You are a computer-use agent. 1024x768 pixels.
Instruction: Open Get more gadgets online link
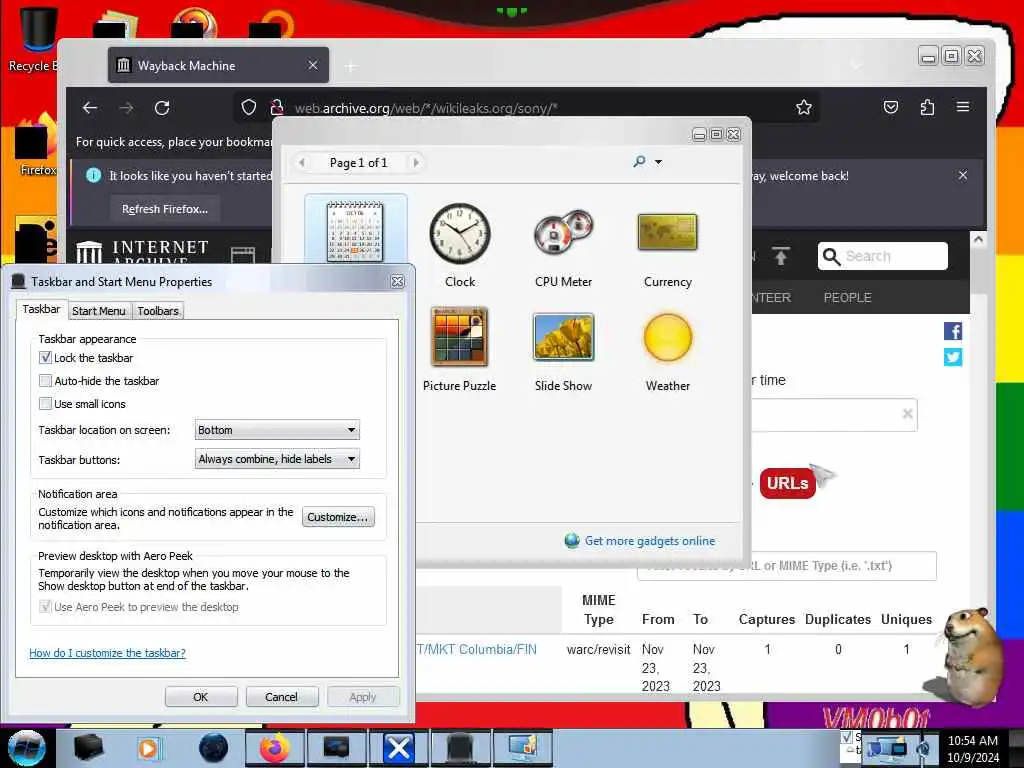pos(649,541)
